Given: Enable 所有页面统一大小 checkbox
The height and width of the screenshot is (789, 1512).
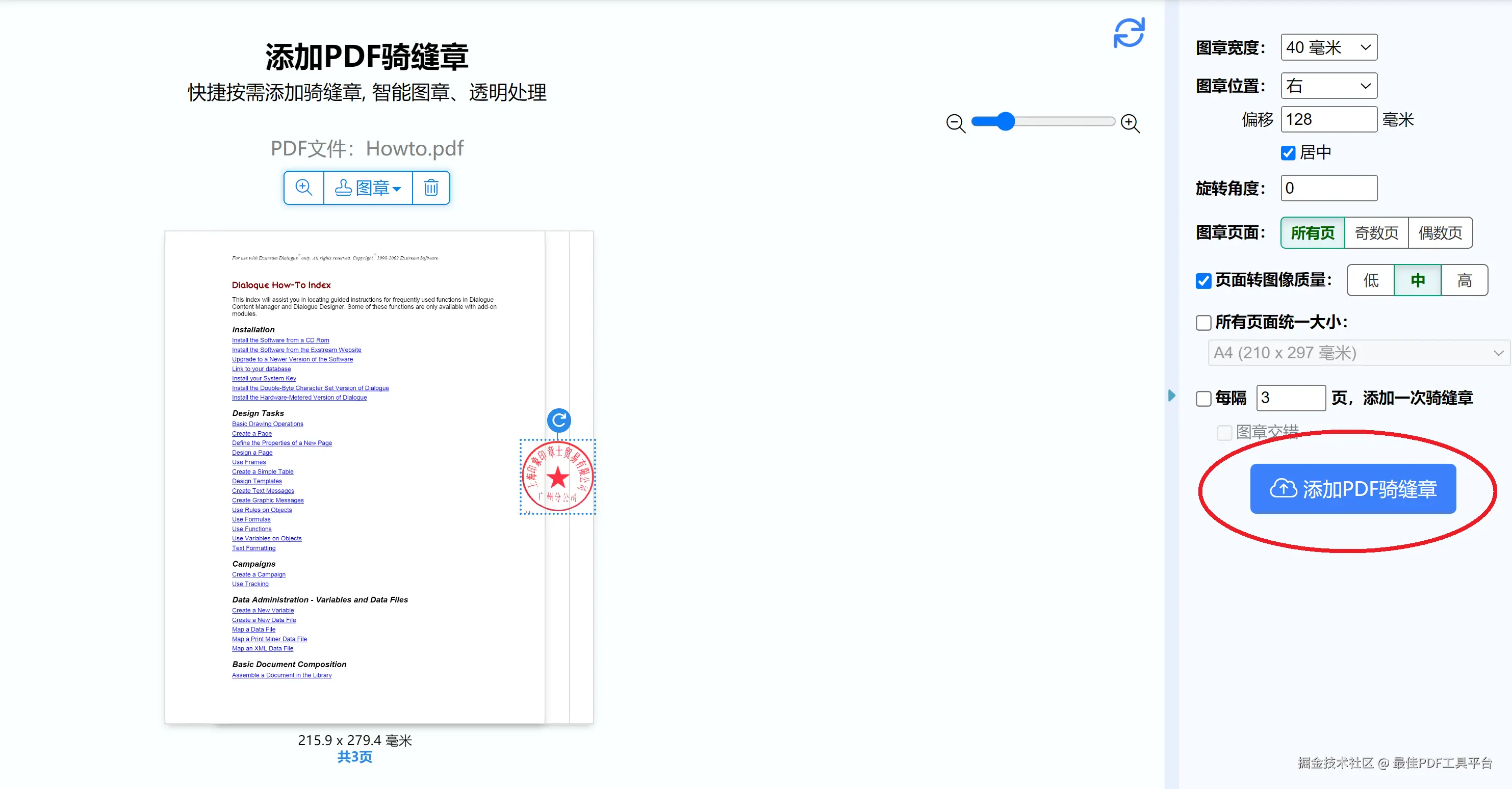Looking at the screenshot, I should click(x=1203, y=323).
